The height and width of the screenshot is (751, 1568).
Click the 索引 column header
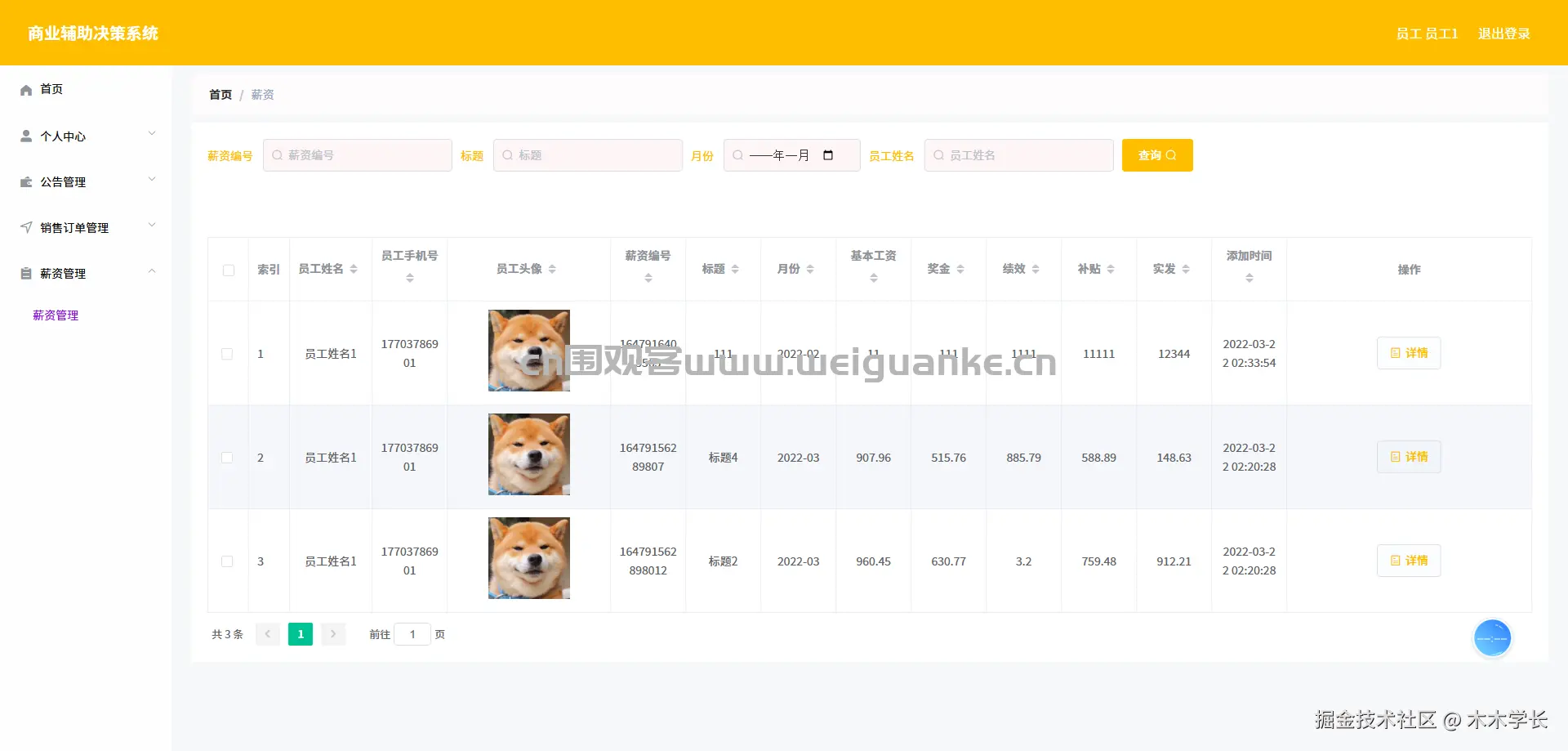click(269, 270)
